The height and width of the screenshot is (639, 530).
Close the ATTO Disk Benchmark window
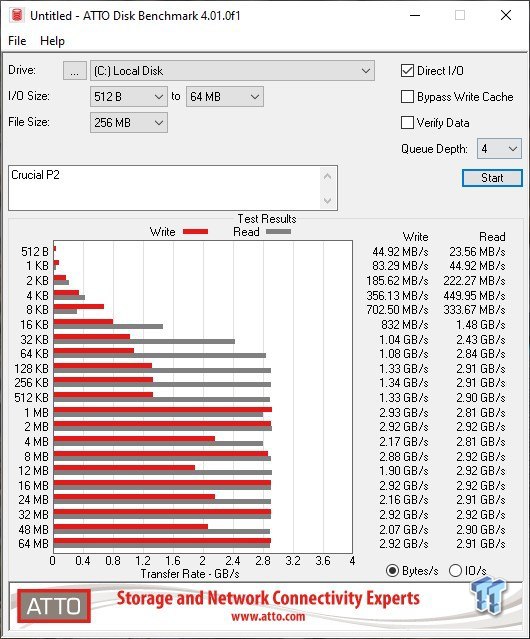pos(506,15)
